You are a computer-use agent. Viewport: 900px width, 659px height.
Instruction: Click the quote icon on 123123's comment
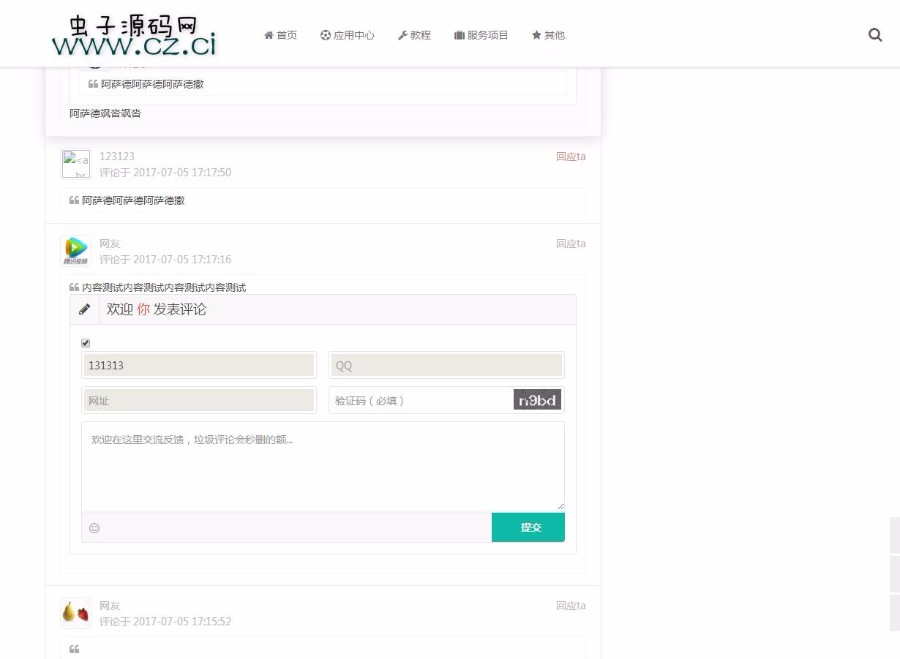tap(72, 199)
